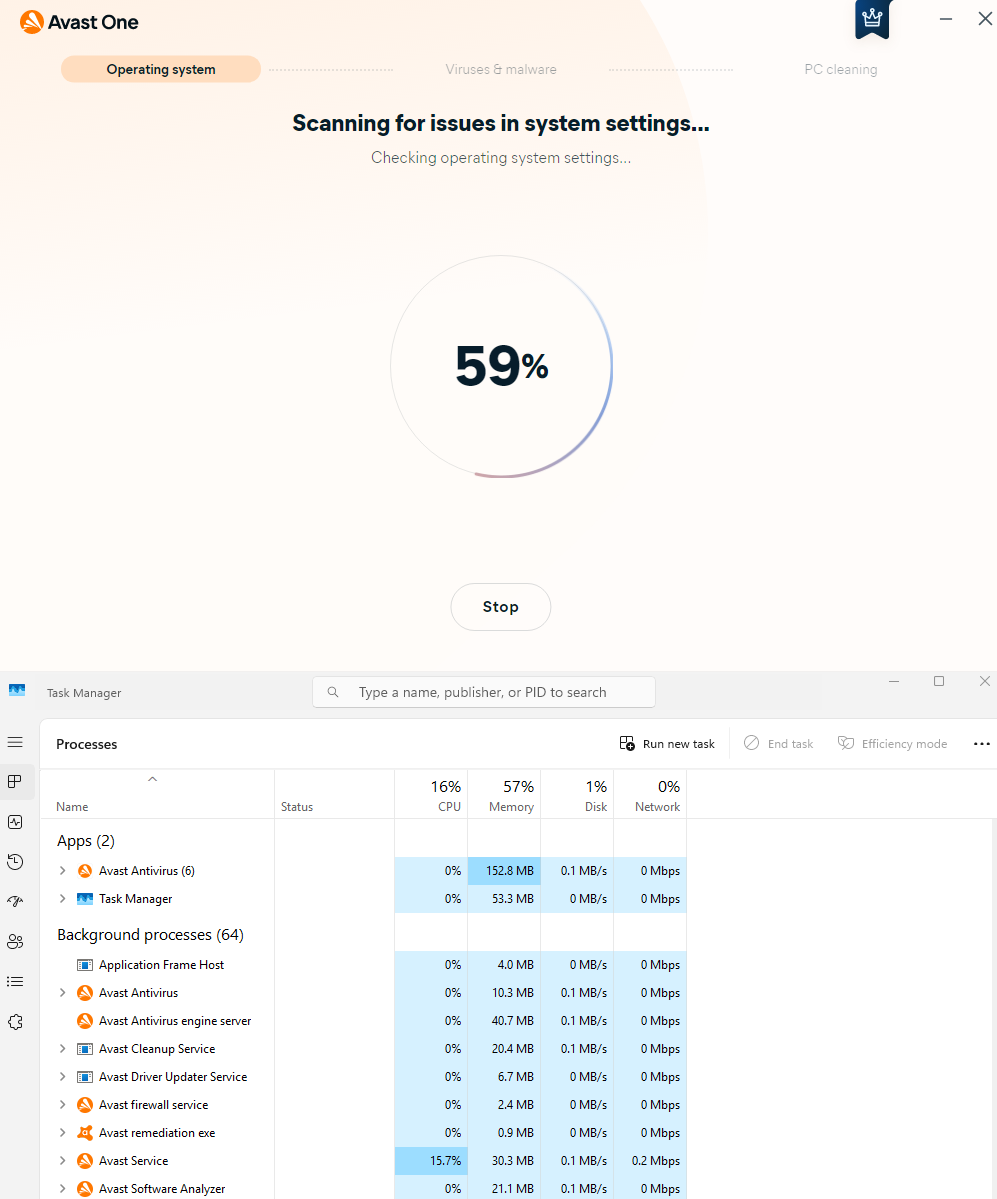Open the Details page sidebar icon
Screen dimensions: 997x1199
(x=15, y=982)
